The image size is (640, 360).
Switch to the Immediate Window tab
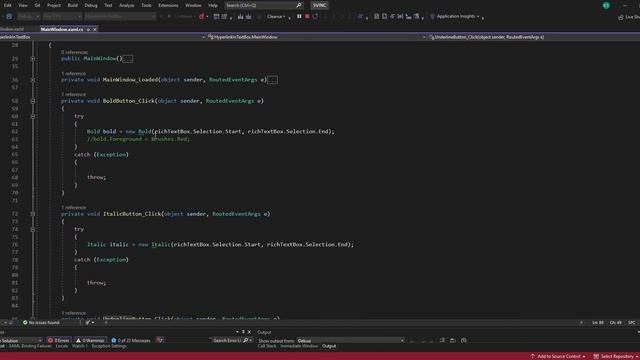click(x=299, y=346)
